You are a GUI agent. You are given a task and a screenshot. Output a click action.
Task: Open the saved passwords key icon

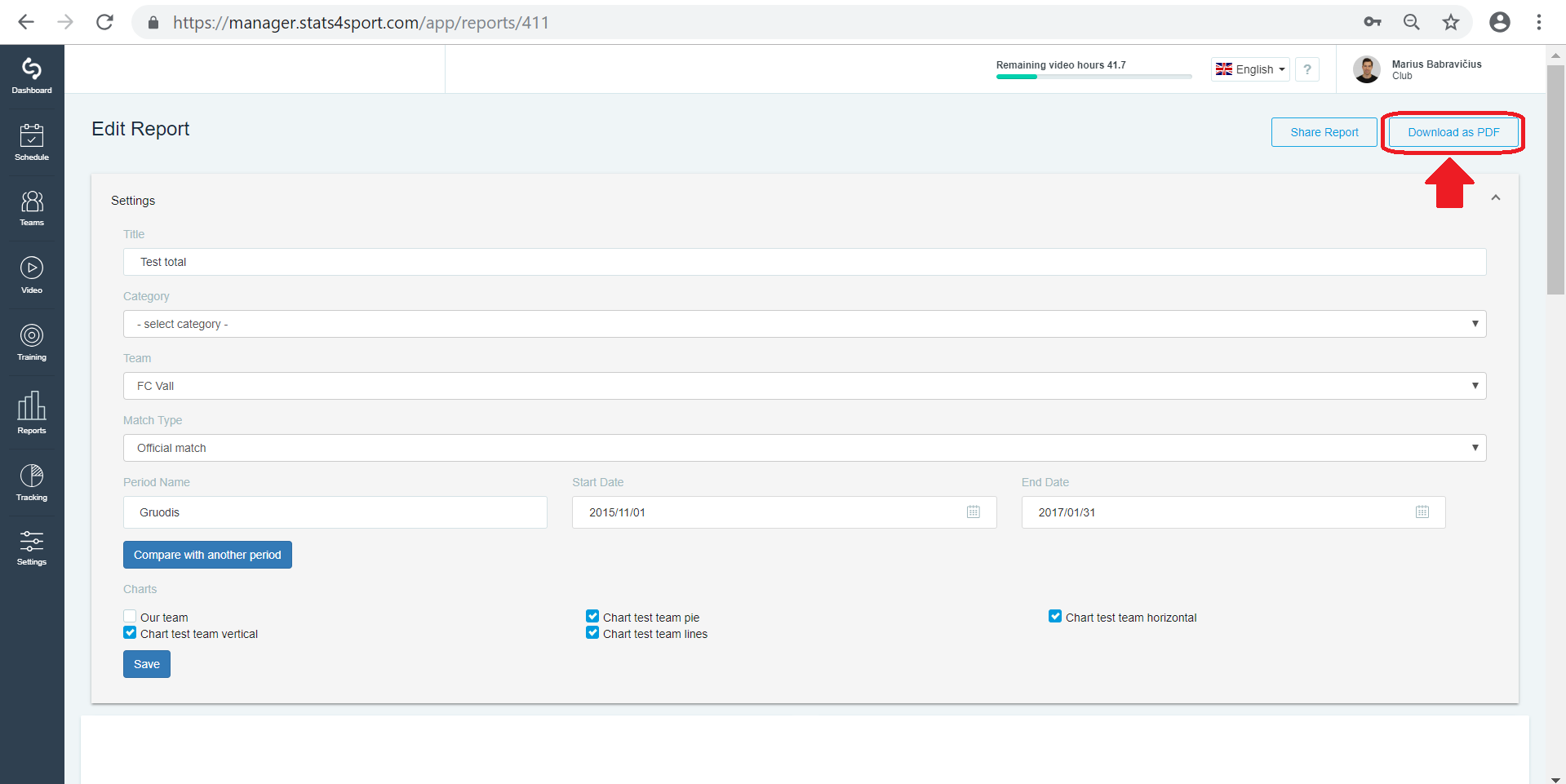1373,22
